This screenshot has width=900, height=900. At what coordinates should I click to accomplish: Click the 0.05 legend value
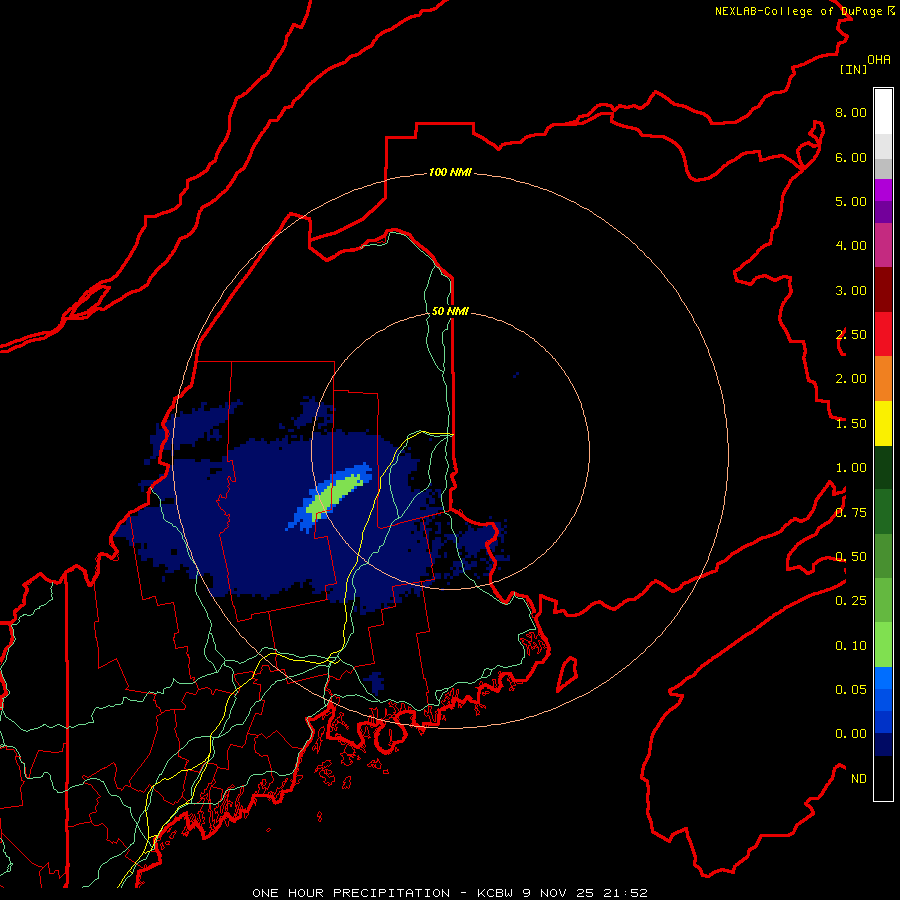[851, 690]
